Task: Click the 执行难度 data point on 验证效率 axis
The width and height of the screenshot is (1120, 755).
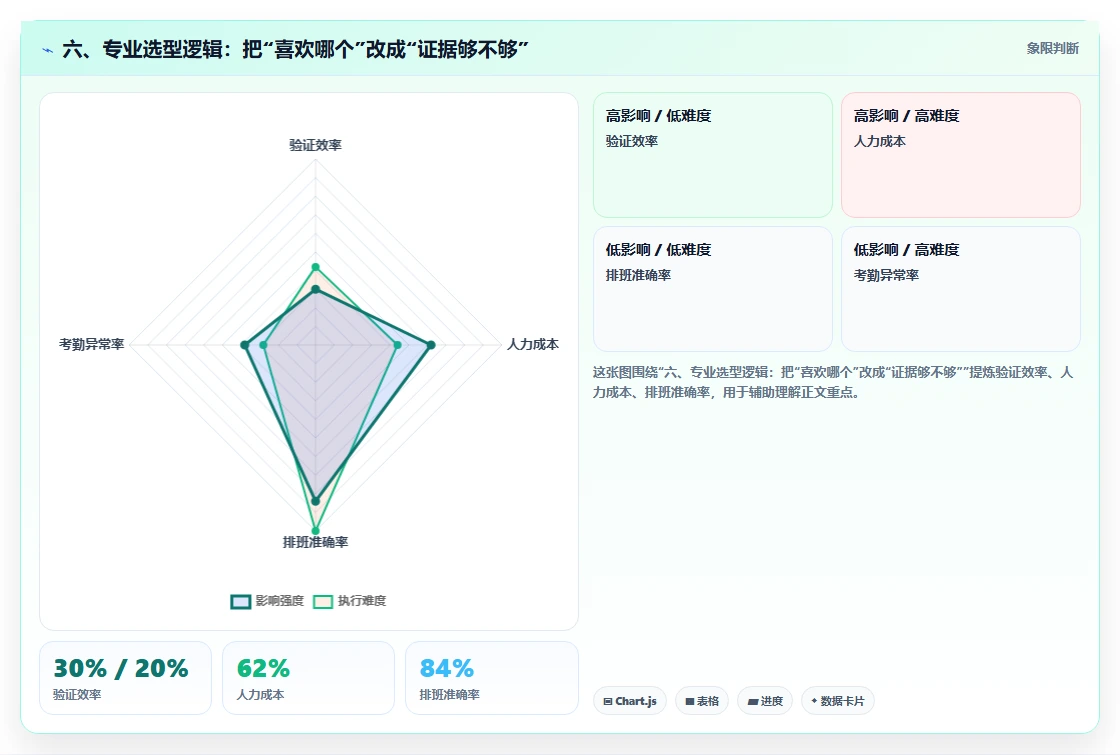Action: click(315, 267)
